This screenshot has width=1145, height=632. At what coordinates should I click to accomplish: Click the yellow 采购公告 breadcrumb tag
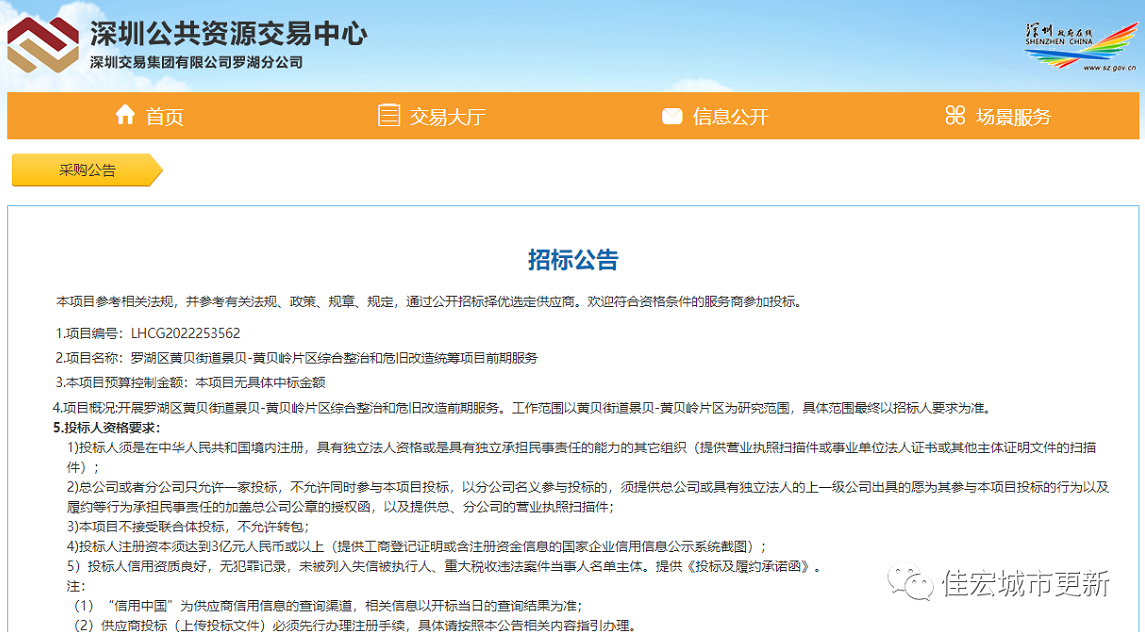click(86, 170)
